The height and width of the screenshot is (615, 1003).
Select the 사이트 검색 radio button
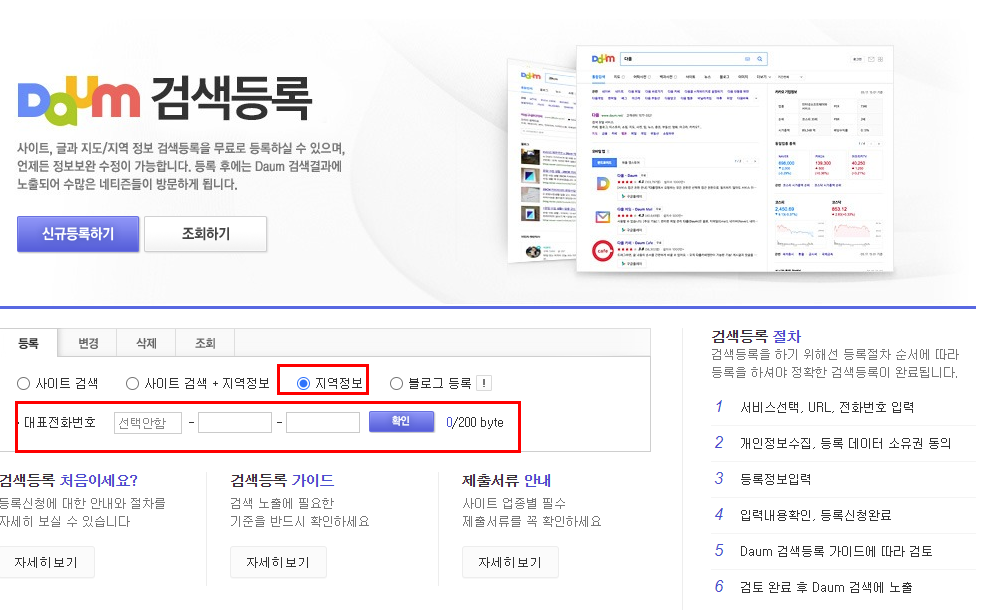click(x=24, y=383)
